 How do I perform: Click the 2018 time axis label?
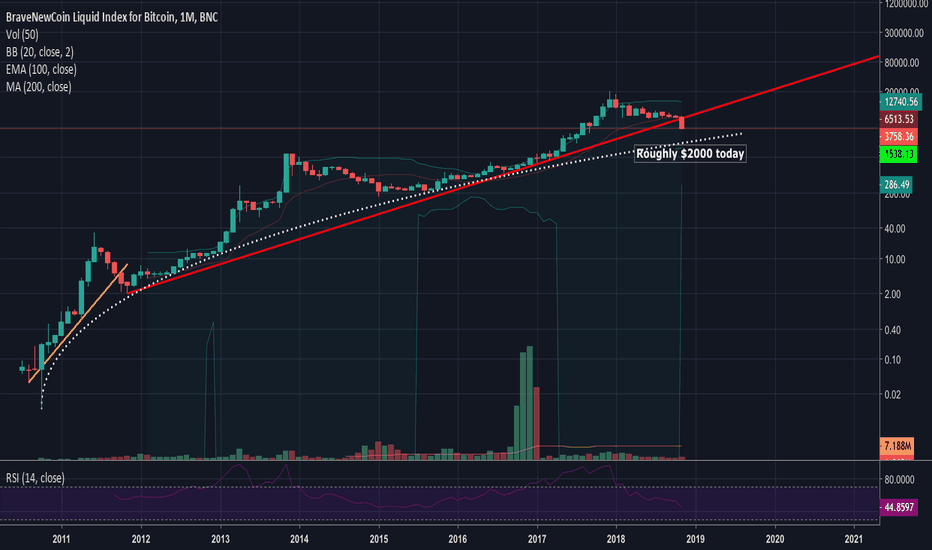click(616, 539)
